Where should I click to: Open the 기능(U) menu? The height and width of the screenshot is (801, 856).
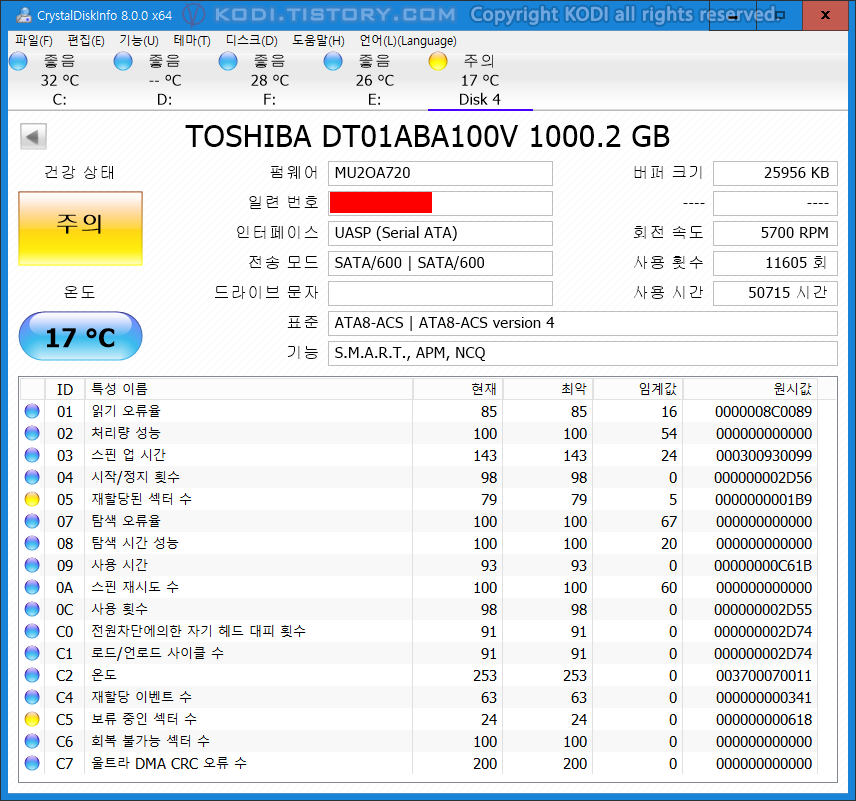coord(139,40)
